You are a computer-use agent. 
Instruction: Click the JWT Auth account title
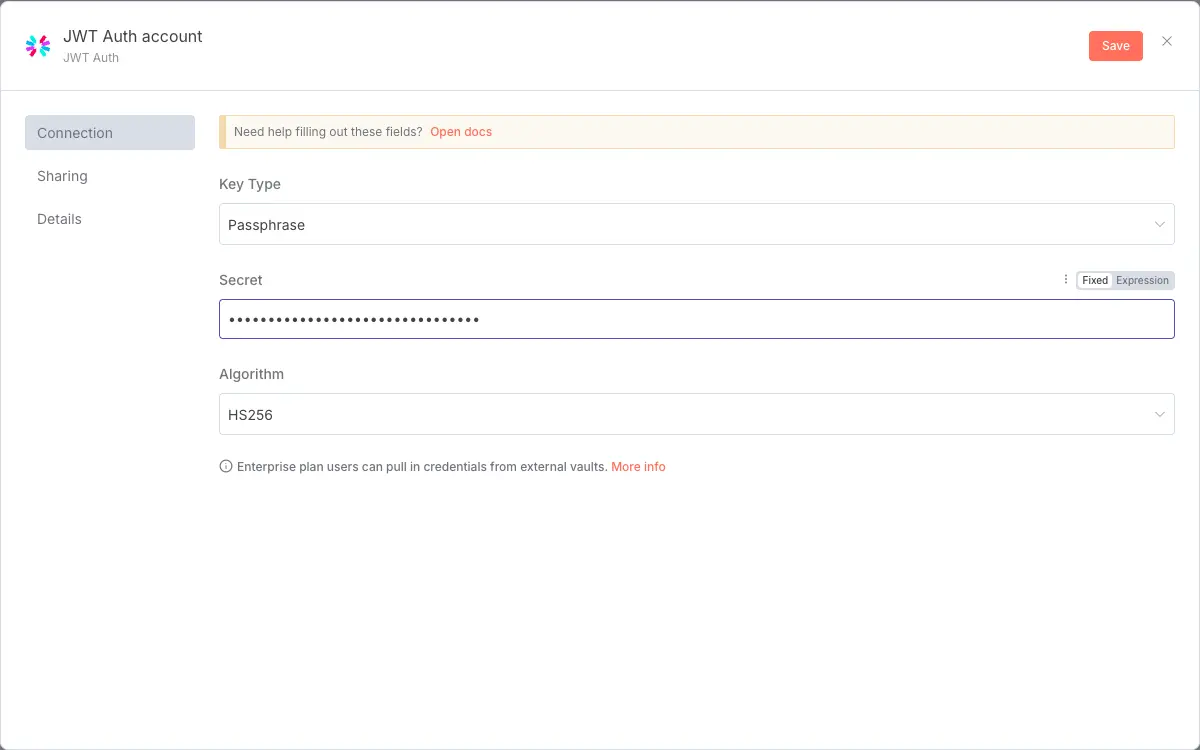coord(133,36)
